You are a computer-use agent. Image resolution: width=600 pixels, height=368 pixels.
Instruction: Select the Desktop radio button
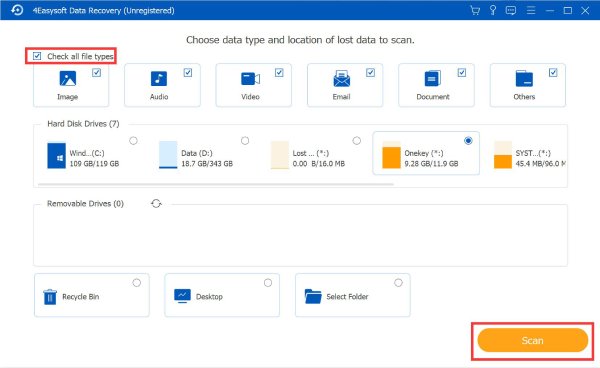(267, 283)
